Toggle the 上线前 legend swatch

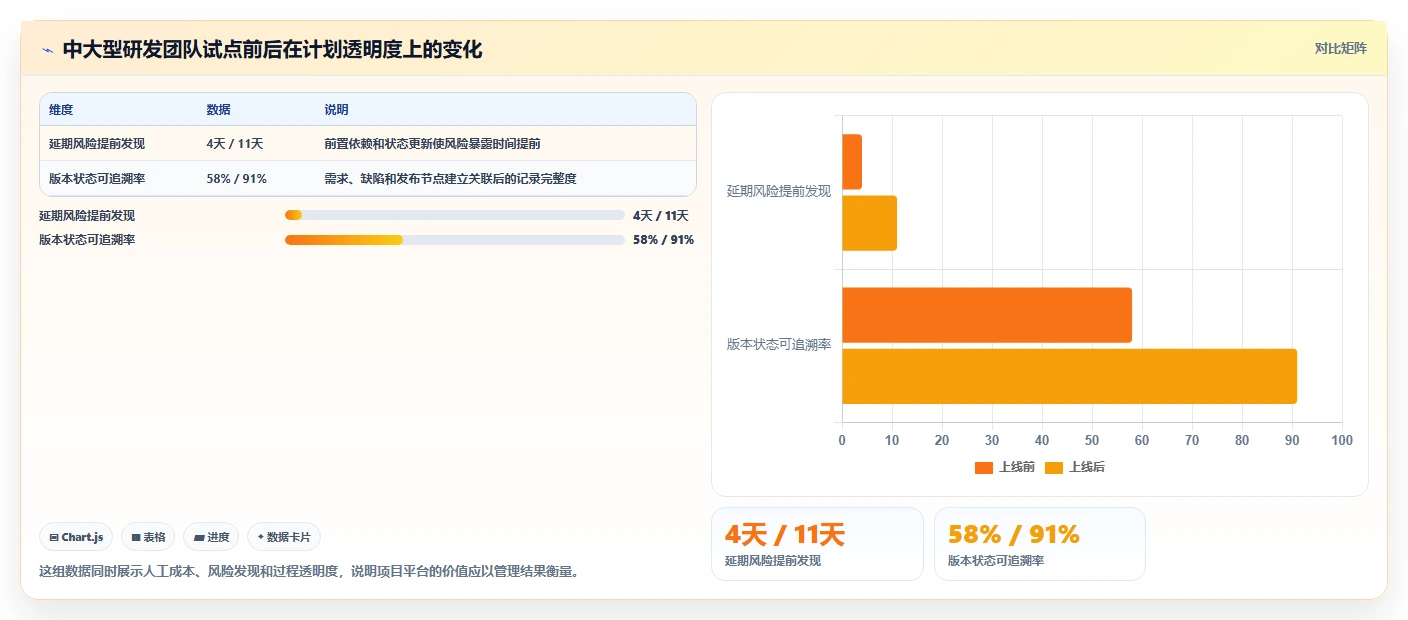[984, 467]
